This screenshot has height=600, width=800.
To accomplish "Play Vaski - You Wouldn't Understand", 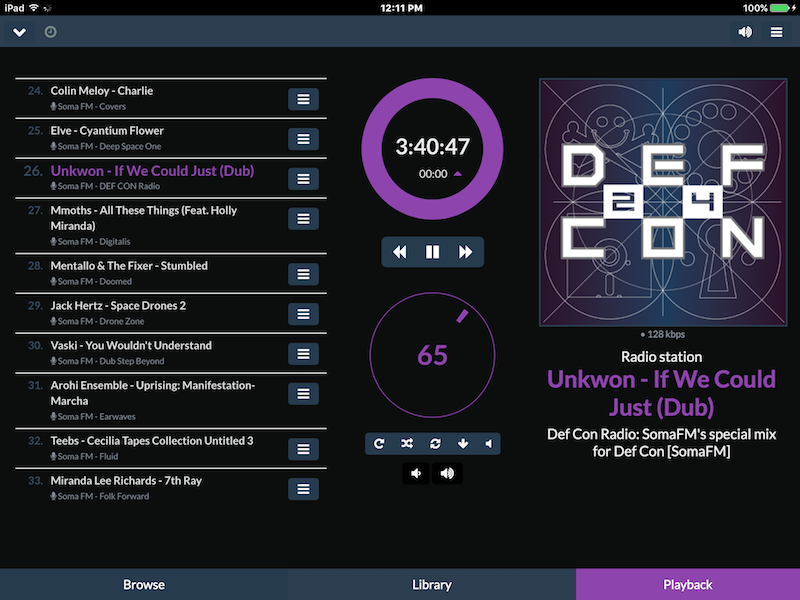I will coord(131,345).
